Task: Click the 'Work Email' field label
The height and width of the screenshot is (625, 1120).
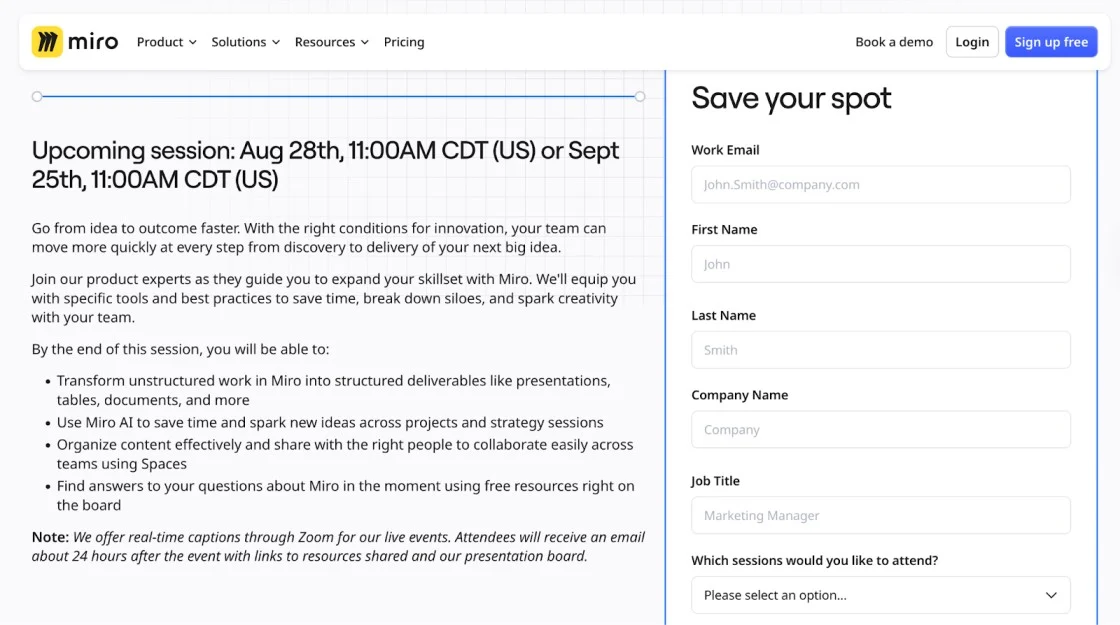Action: click(x=725, y=150)
